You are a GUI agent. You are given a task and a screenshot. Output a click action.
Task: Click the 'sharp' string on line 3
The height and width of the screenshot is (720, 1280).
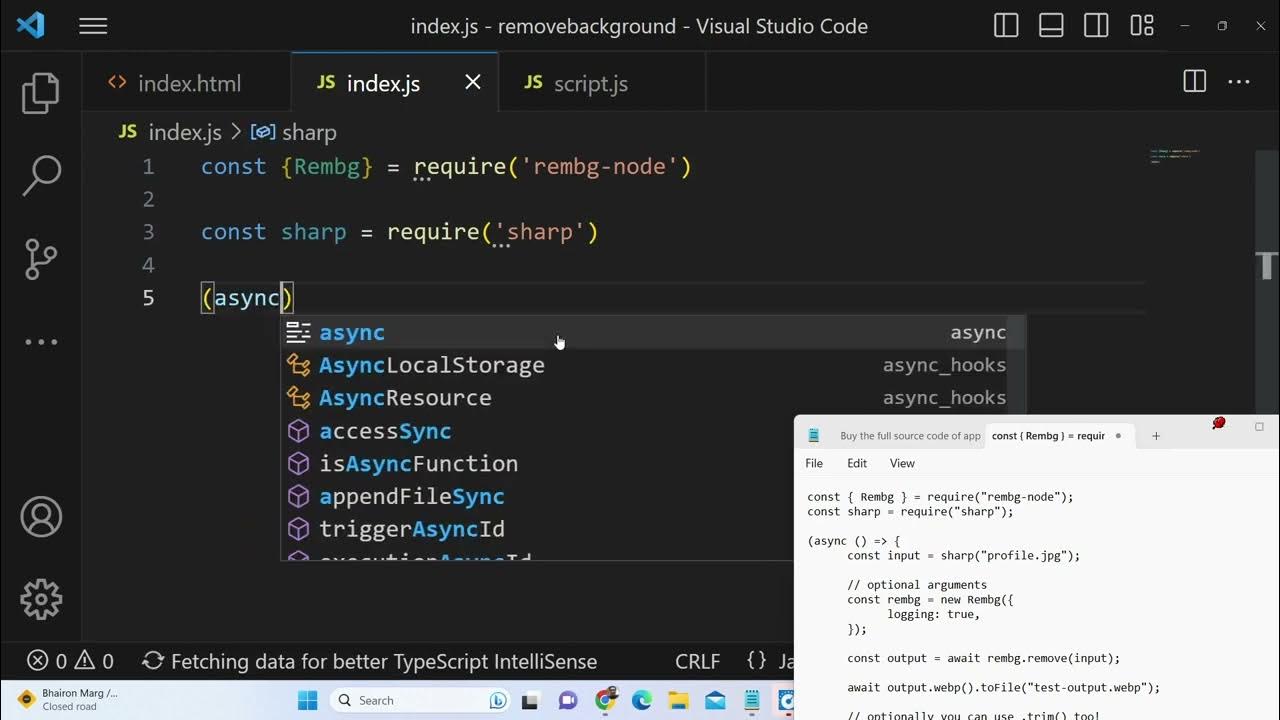540,232
